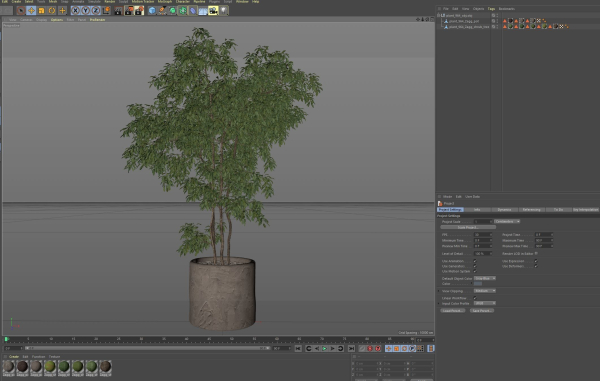This screenshot has height=381, width=600.
Task: Click the Record Active Objects button
Action: pyautogui.click(x=362, y=348)
